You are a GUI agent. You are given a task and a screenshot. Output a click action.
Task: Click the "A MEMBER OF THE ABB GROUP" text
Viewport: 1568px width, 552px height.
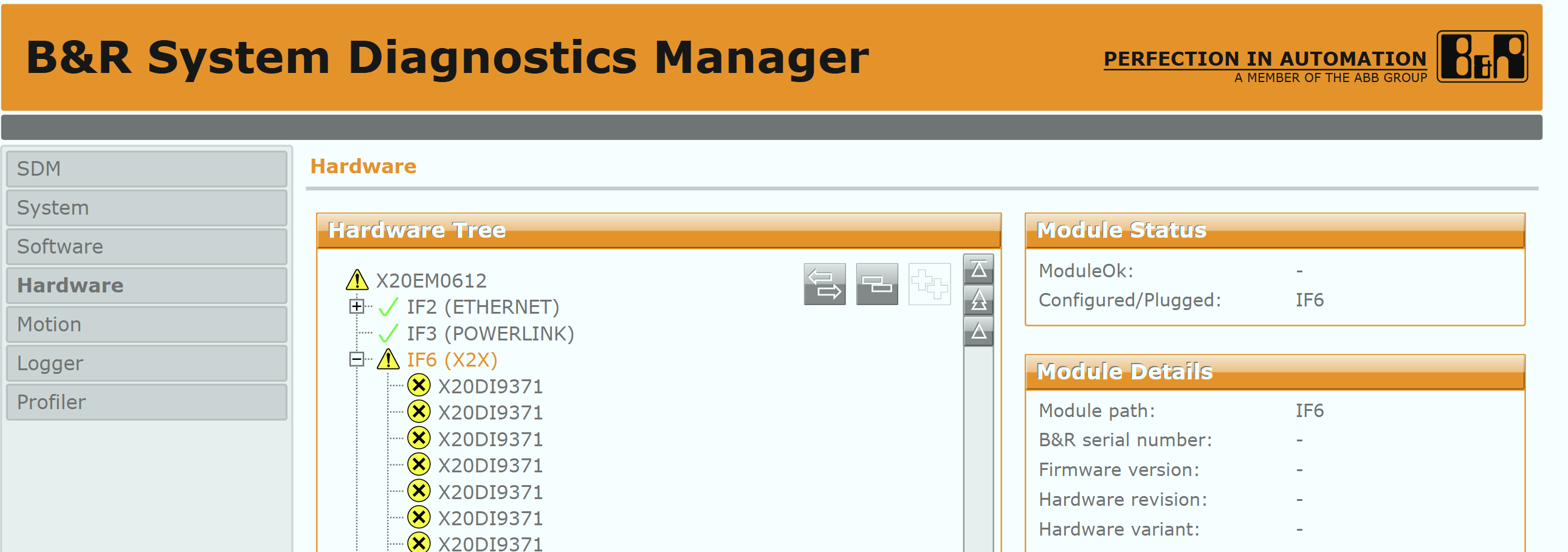point(1330,78)
